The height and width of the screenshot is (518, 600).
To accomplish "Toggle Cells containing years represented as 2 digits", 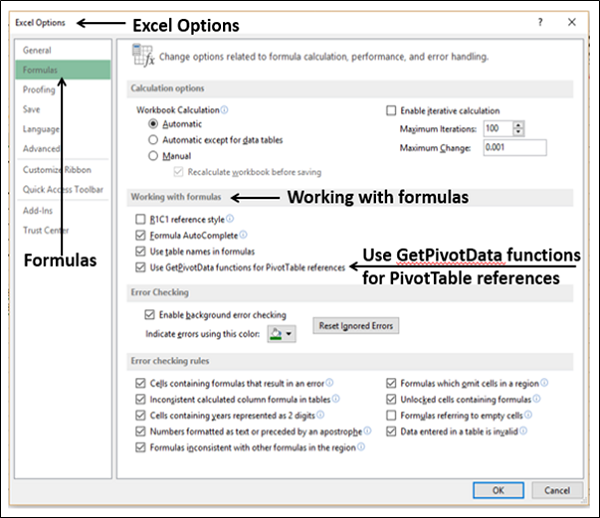I will [x=140, y=415].
